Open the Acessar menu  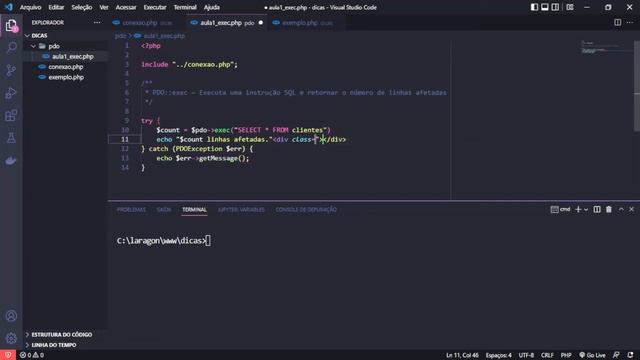pos(126,7)
